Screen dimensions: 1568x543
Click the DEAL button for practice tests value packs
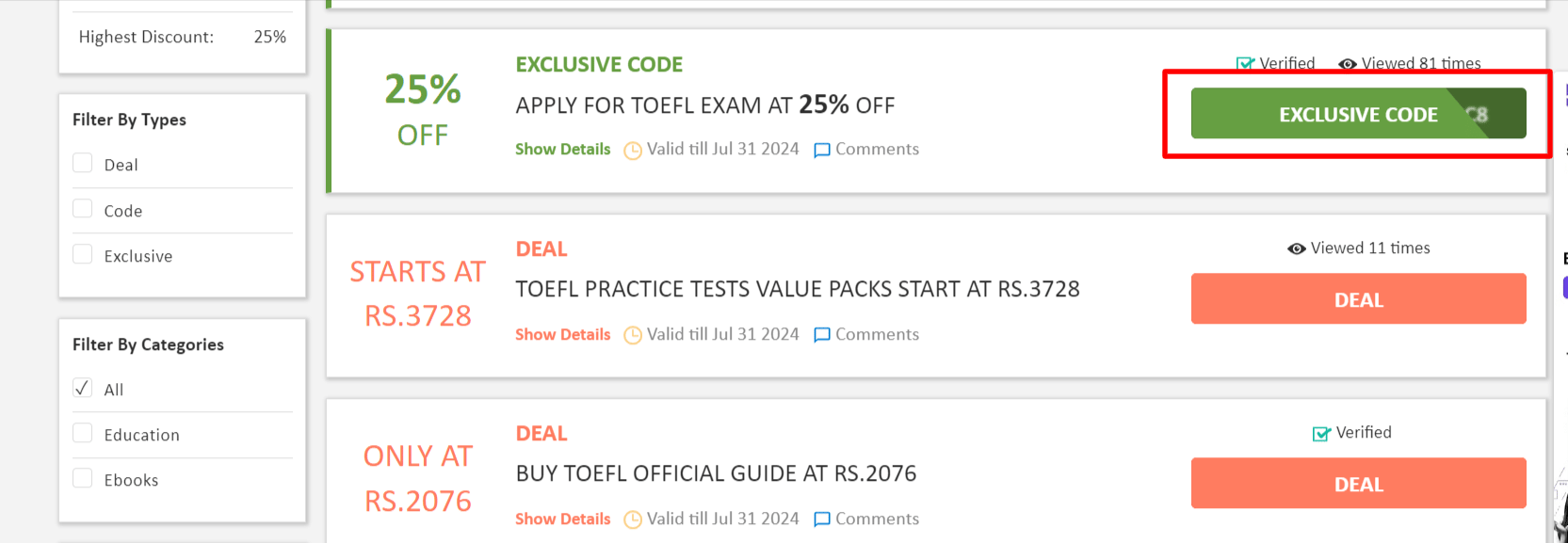1358,298
